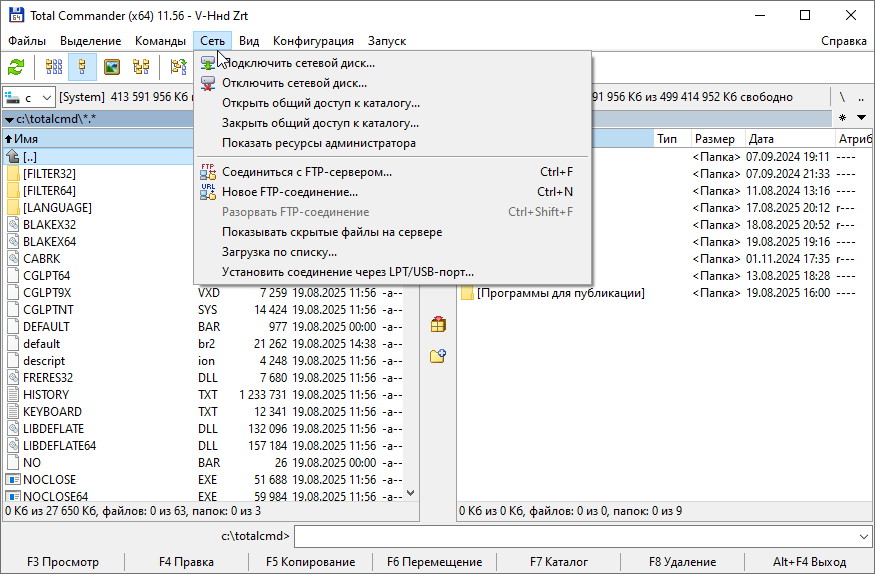Click into the command line input field
Image resolution: width=875 pixels, height=574 pixels.
click(x=576, y=537)
